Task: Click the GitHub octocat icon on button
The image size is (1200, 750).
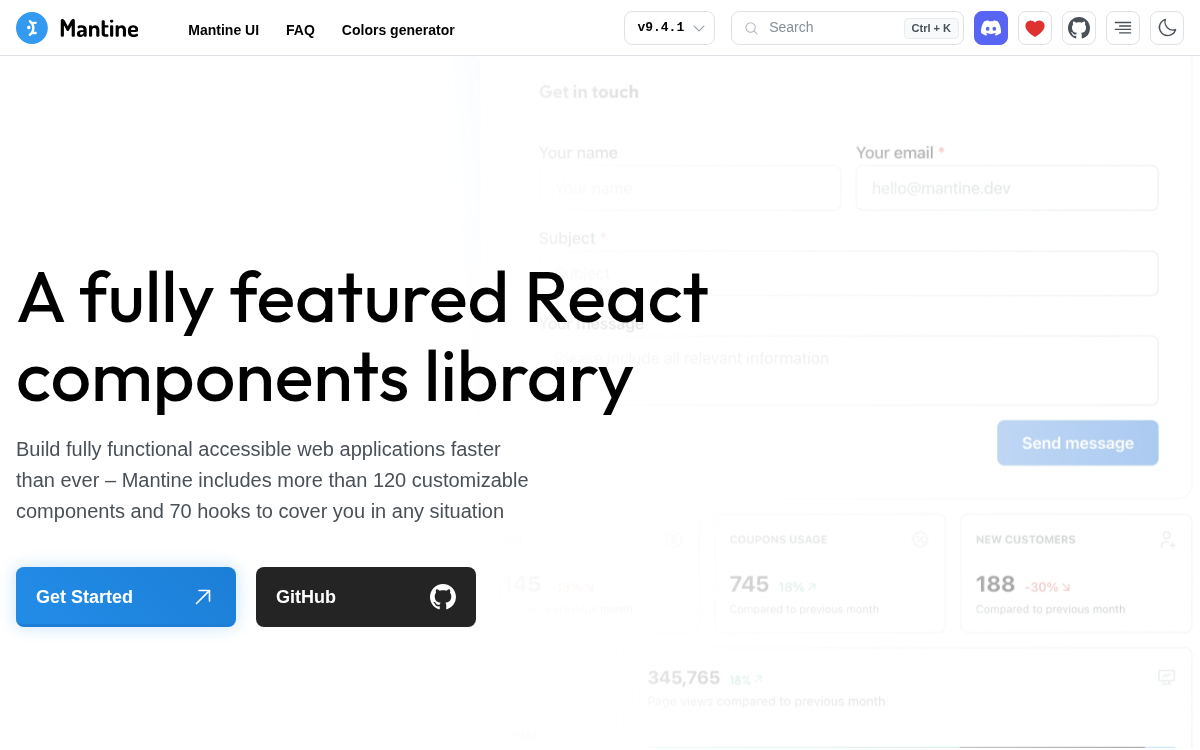Action: point(443,597)
